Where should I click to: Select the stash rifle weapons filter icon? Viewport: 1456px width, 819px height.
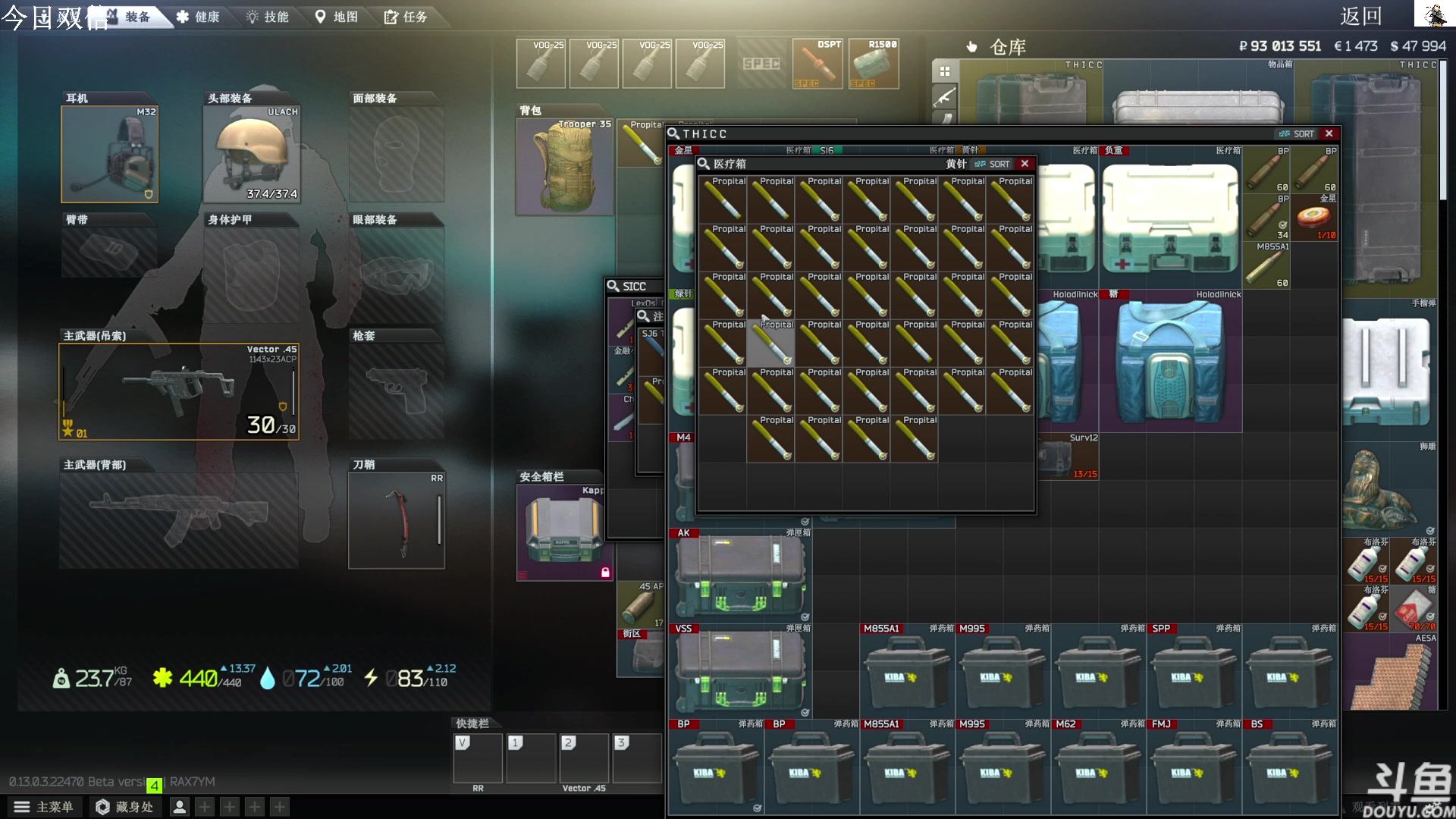click(945, 96)
